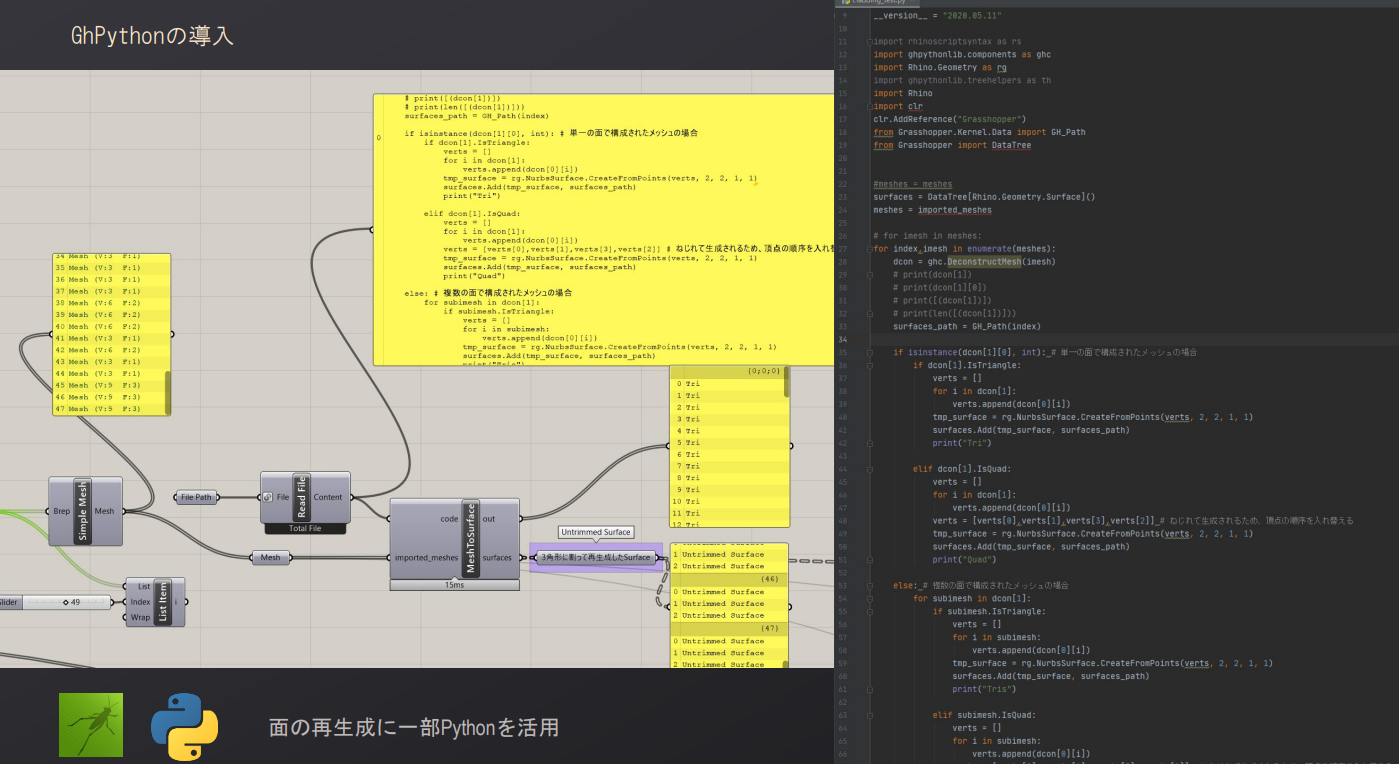The height and width of the screenshot is (764, 1399).
Task: Click line 9 '__version__ = "2020.05.11"'
Action: (x=937, y=16)
